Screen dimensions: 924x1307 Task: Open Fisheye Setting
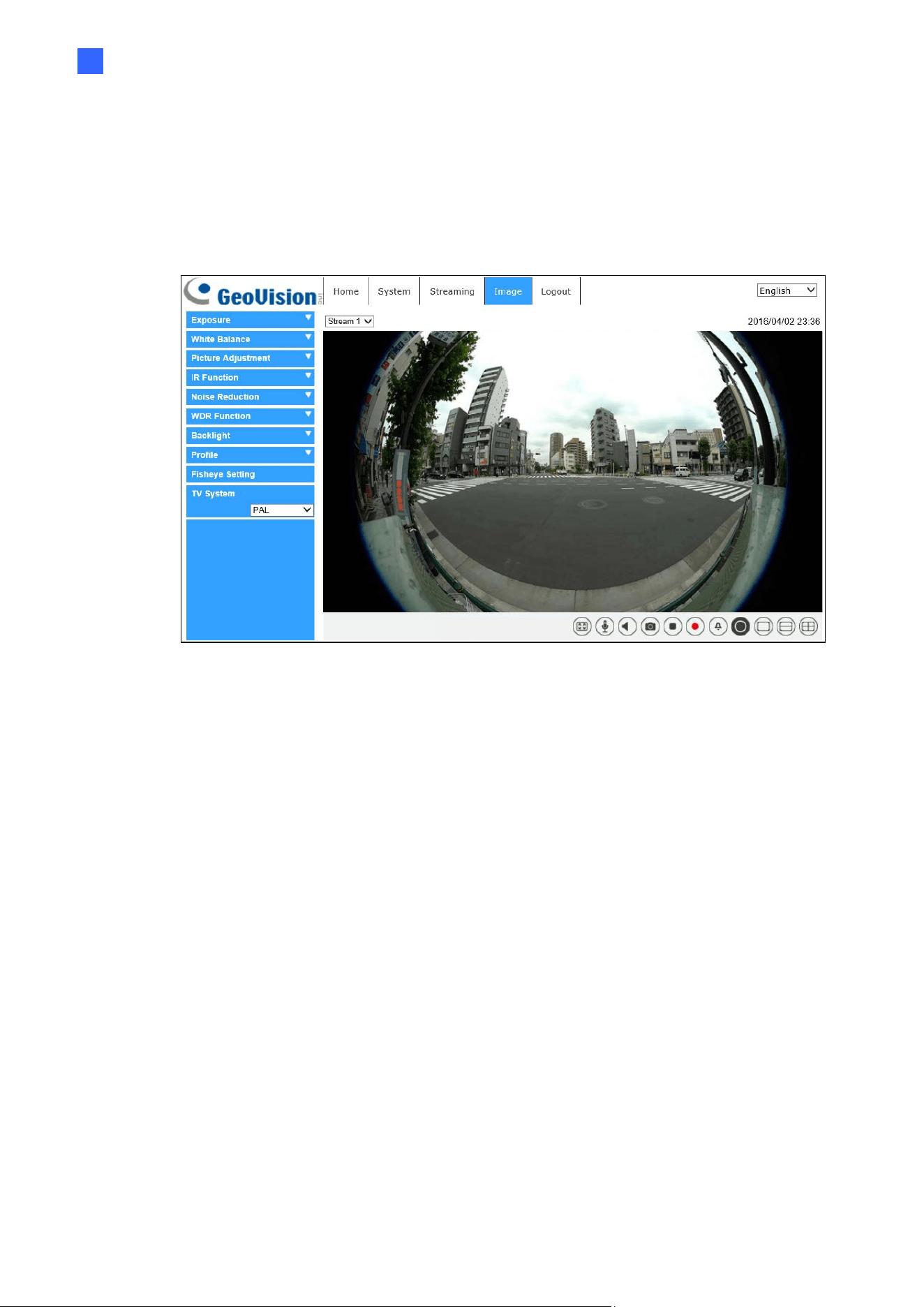tap(250, 474)
